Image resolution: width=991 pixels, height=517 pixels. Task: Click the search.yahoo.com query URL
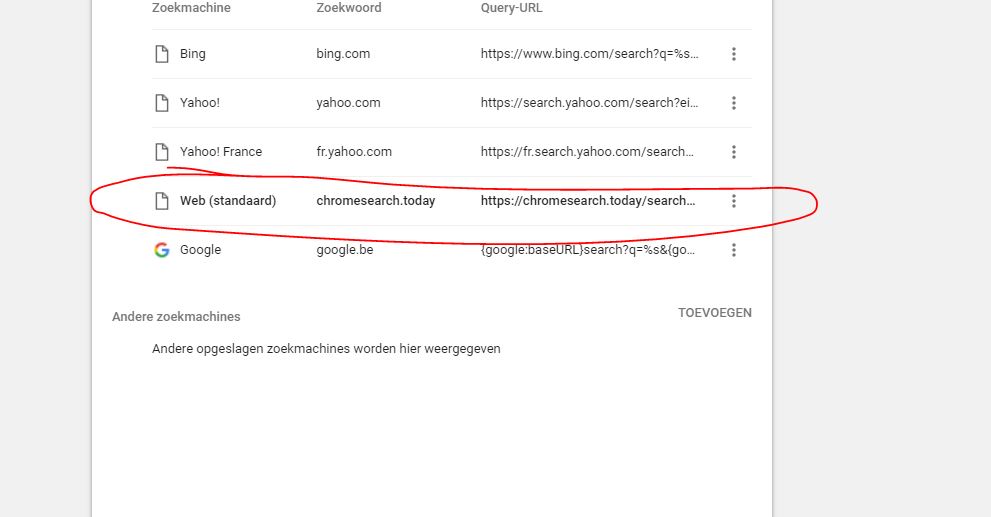590,103
